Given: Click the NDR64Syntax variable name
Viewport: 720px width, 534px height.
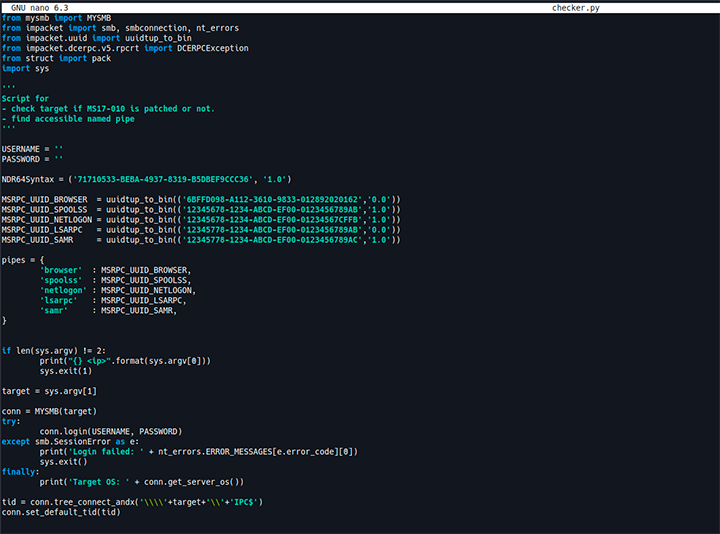Looking at the screenshot, I should pos(28,180).
